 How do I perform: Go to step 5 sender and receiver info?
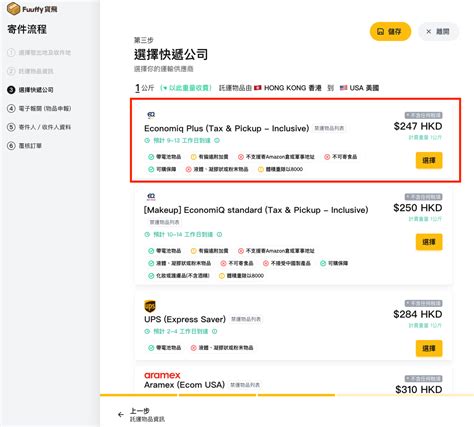pyautogui.click(x=39, y=127)
